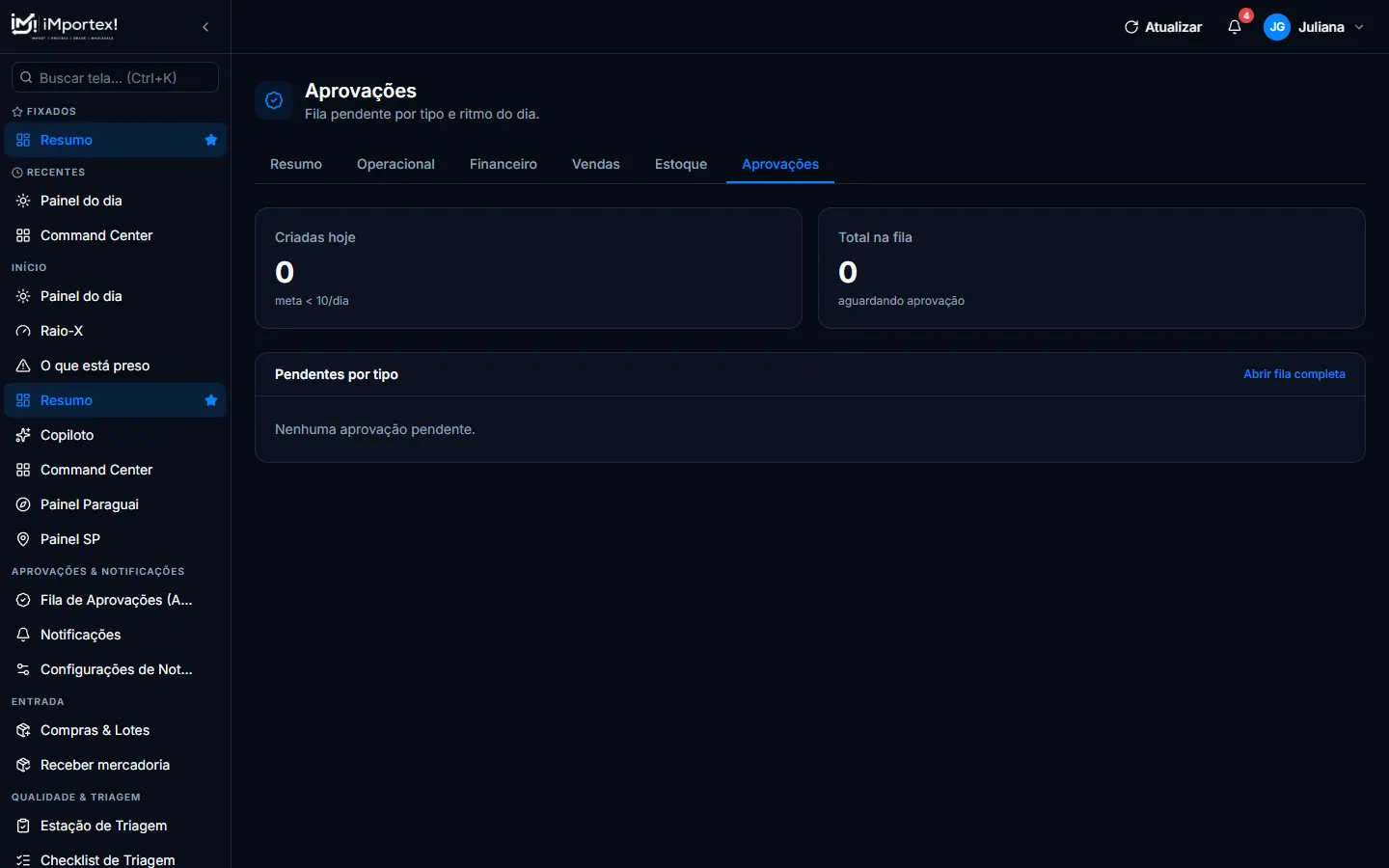1389x868 pixels.
Task: Click the Pendentes por tipo heading
Action: [337, 374]
